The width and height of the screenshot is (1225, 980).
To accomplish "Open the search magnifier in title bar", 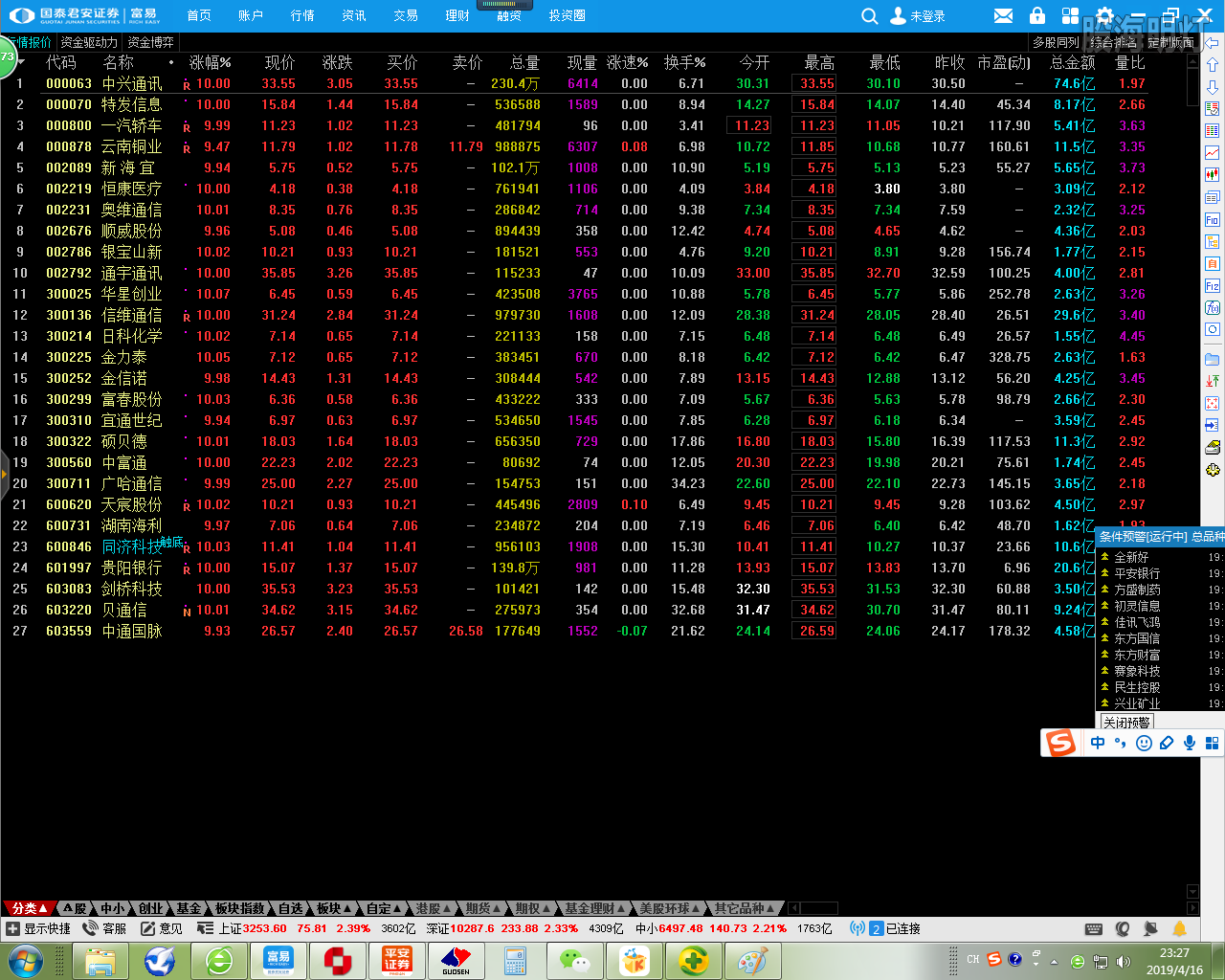I will pos(869,16).
